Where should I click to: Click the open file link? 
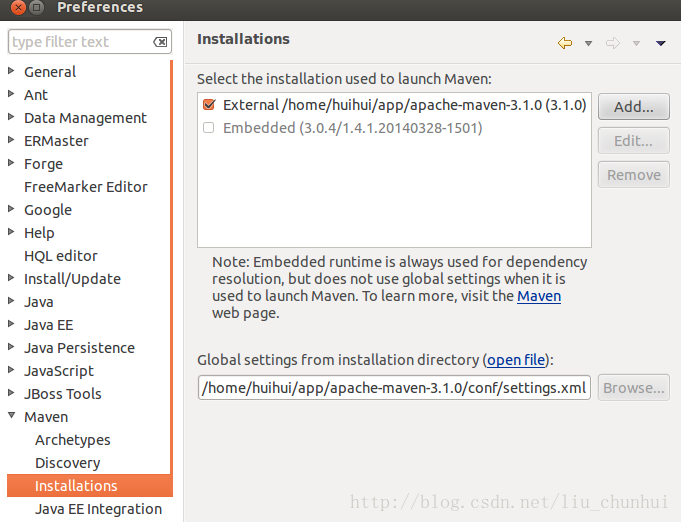tap(516, 360)
